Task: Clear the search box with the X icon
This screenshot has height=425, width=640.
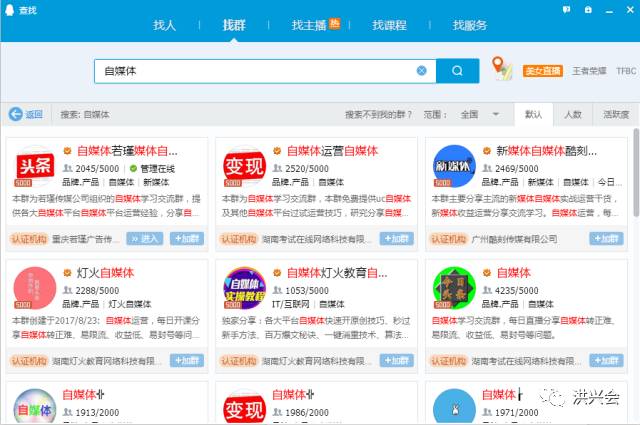Action: tap(422, 71)
